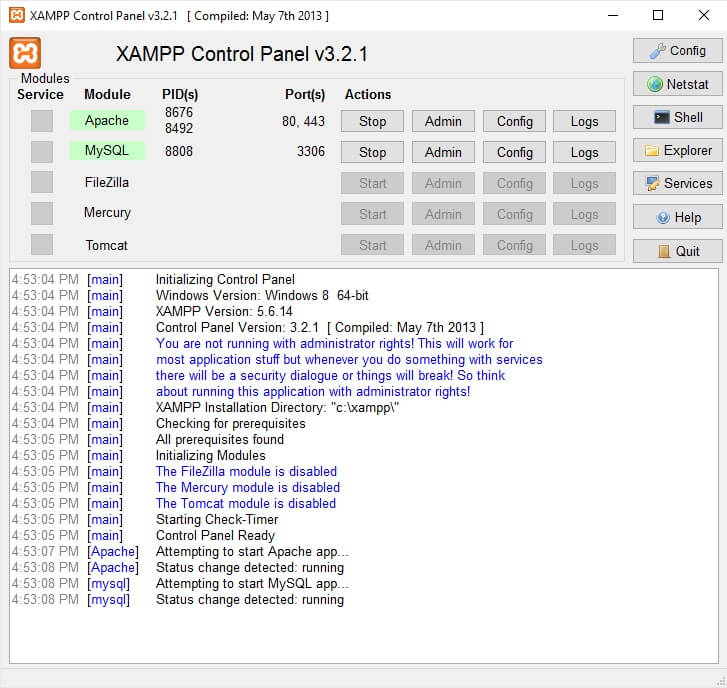
Task: Click log line 'Starting Check-Timer'
Action: (217, 519)
